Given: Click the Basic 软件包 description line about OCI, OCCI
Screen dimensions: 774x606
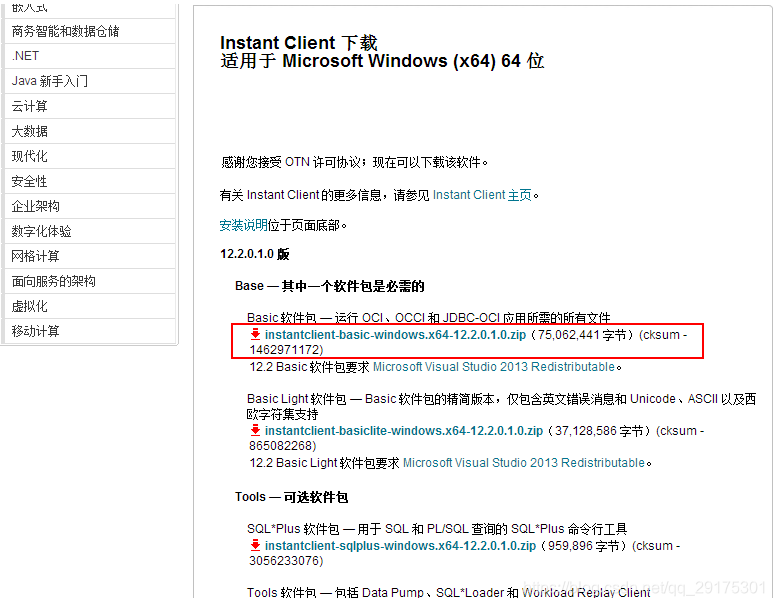Looking at the screenshot, I should pyautogui.click(x=428, y=317).
